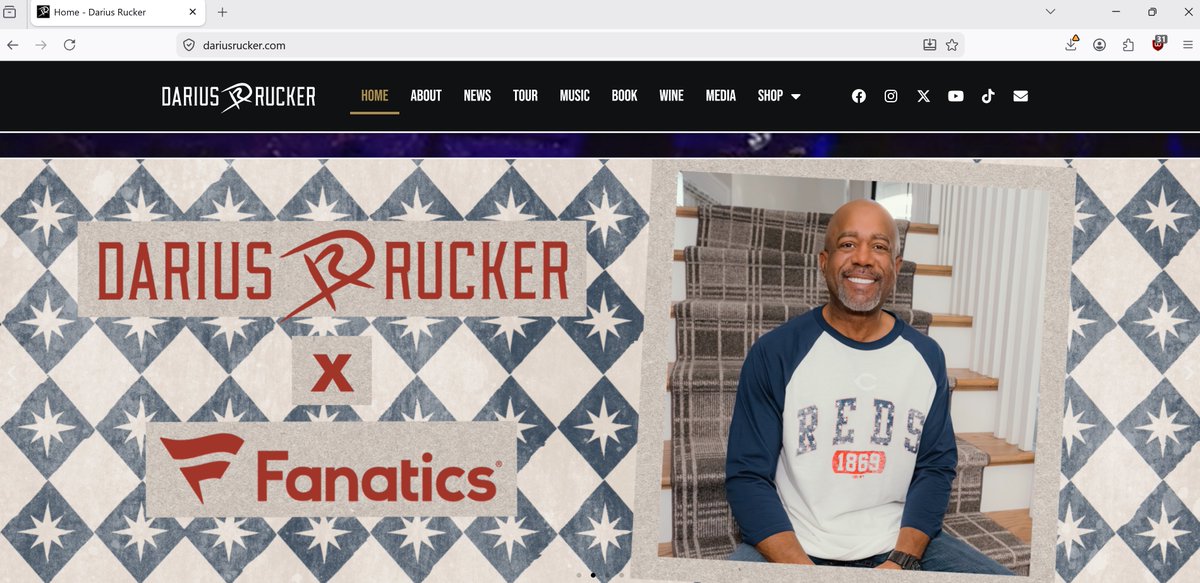Click the Fanatics logo banner
The image size is (1200, 583).
click(x=331, y=469)
